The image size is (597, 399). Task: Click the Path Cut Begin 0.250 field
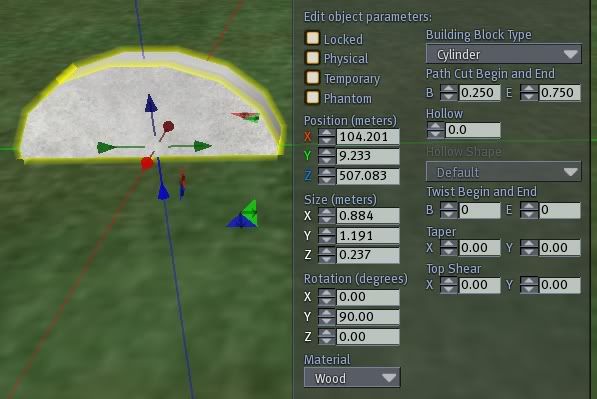click(x=479, y=93)
